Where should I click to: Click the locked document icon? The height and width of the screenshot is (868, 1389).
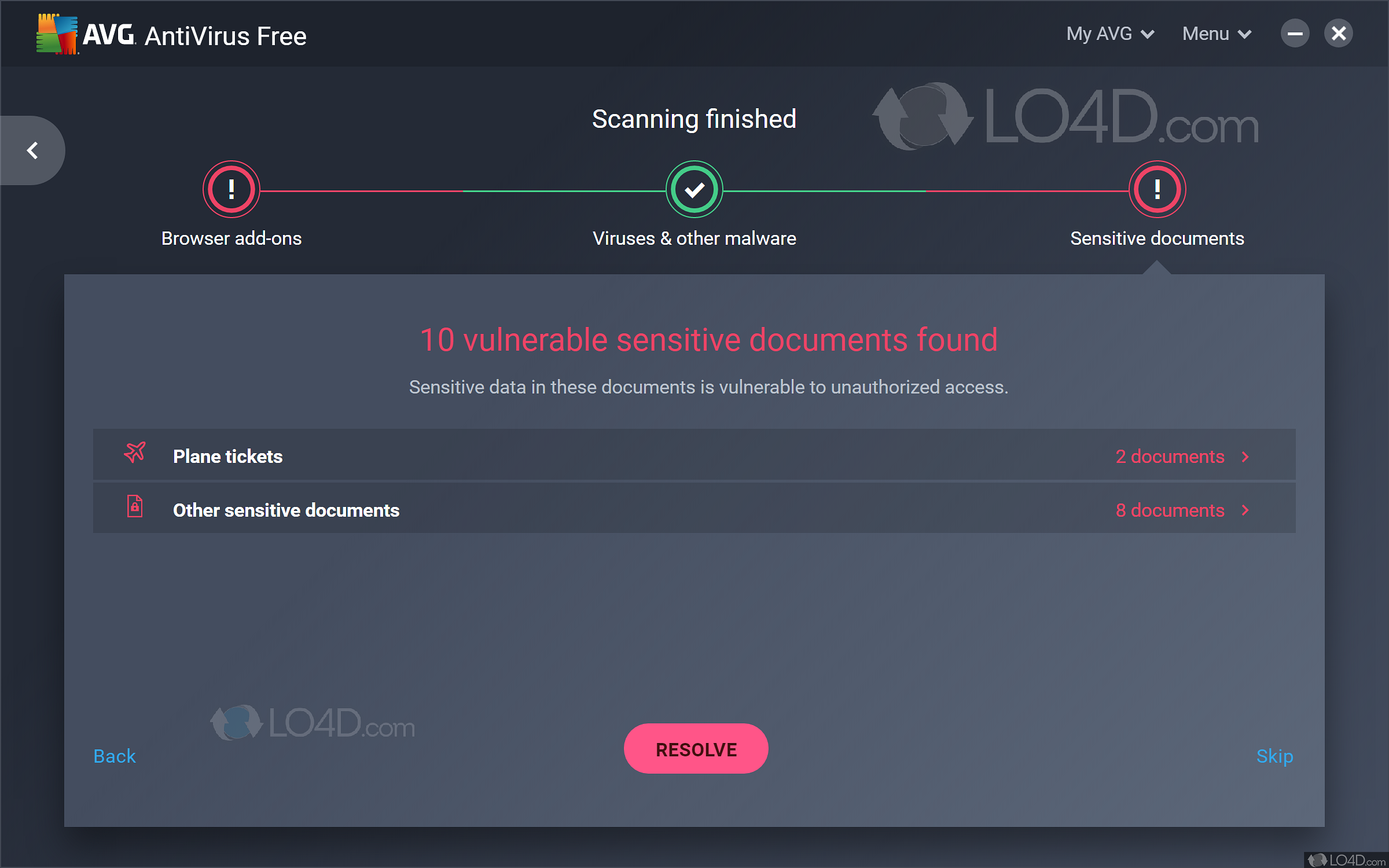click(x=135, y=506)
